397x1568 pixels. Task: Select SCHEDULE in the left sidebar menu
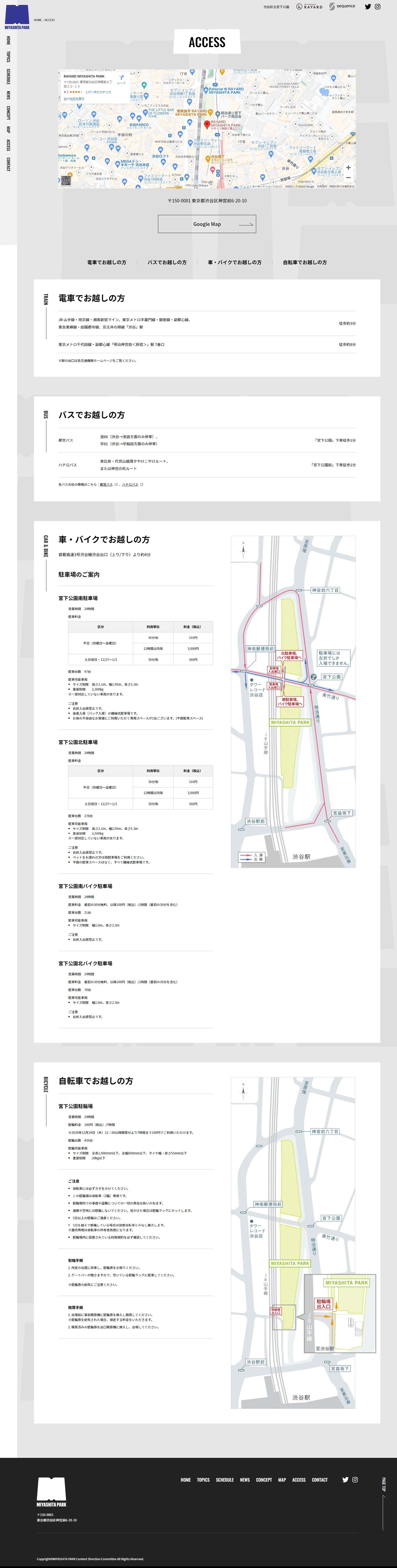(x=9, y=77)
